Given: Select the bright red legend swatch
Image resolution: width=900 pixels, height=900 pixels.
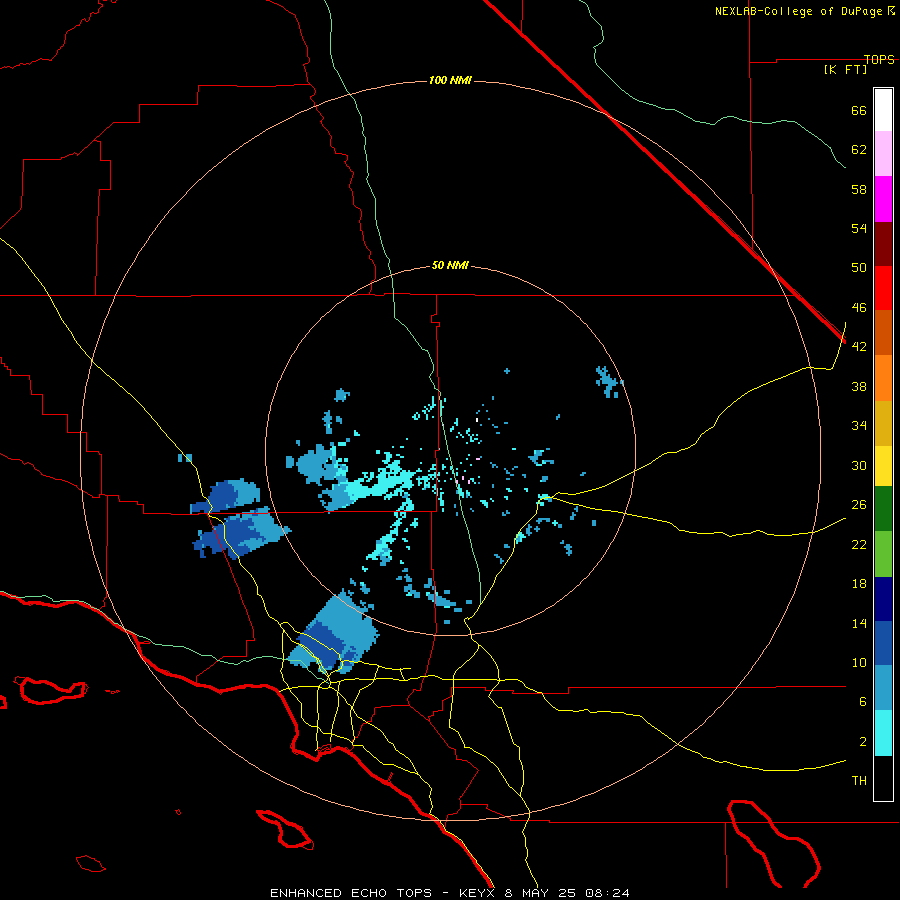Looking at the screenshot, I should click(883, 288).
